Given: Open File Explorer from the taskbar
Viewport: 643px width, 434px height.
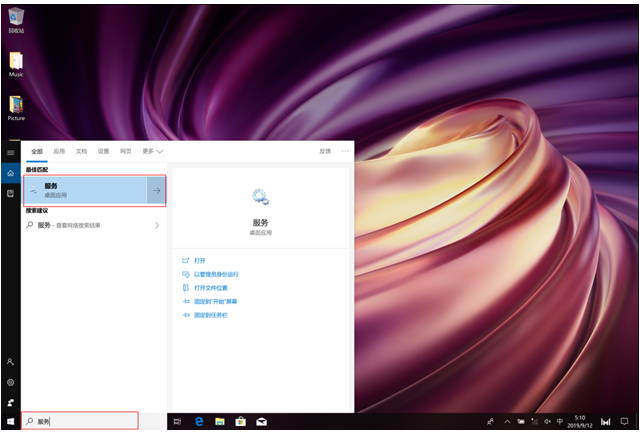Looking at the screenshot, I should pos(219,422).
